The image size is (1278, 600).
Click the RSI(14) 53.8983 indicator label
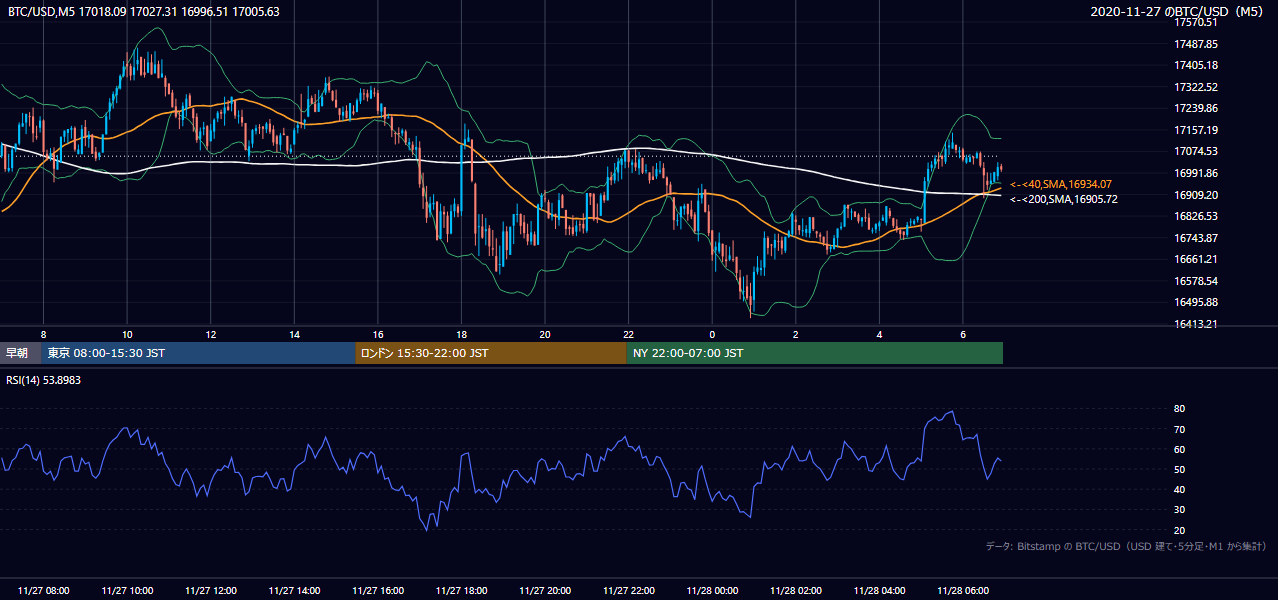(43, 380)
